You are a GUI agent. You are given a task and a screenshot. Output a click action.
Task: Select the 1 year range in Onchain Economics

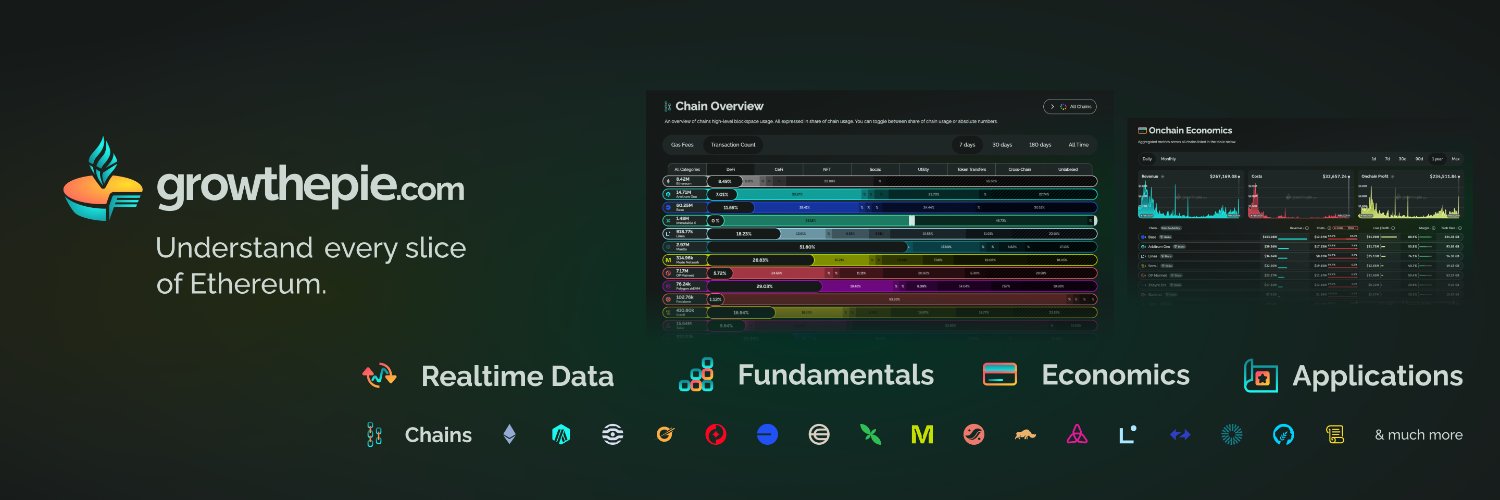1437,159
